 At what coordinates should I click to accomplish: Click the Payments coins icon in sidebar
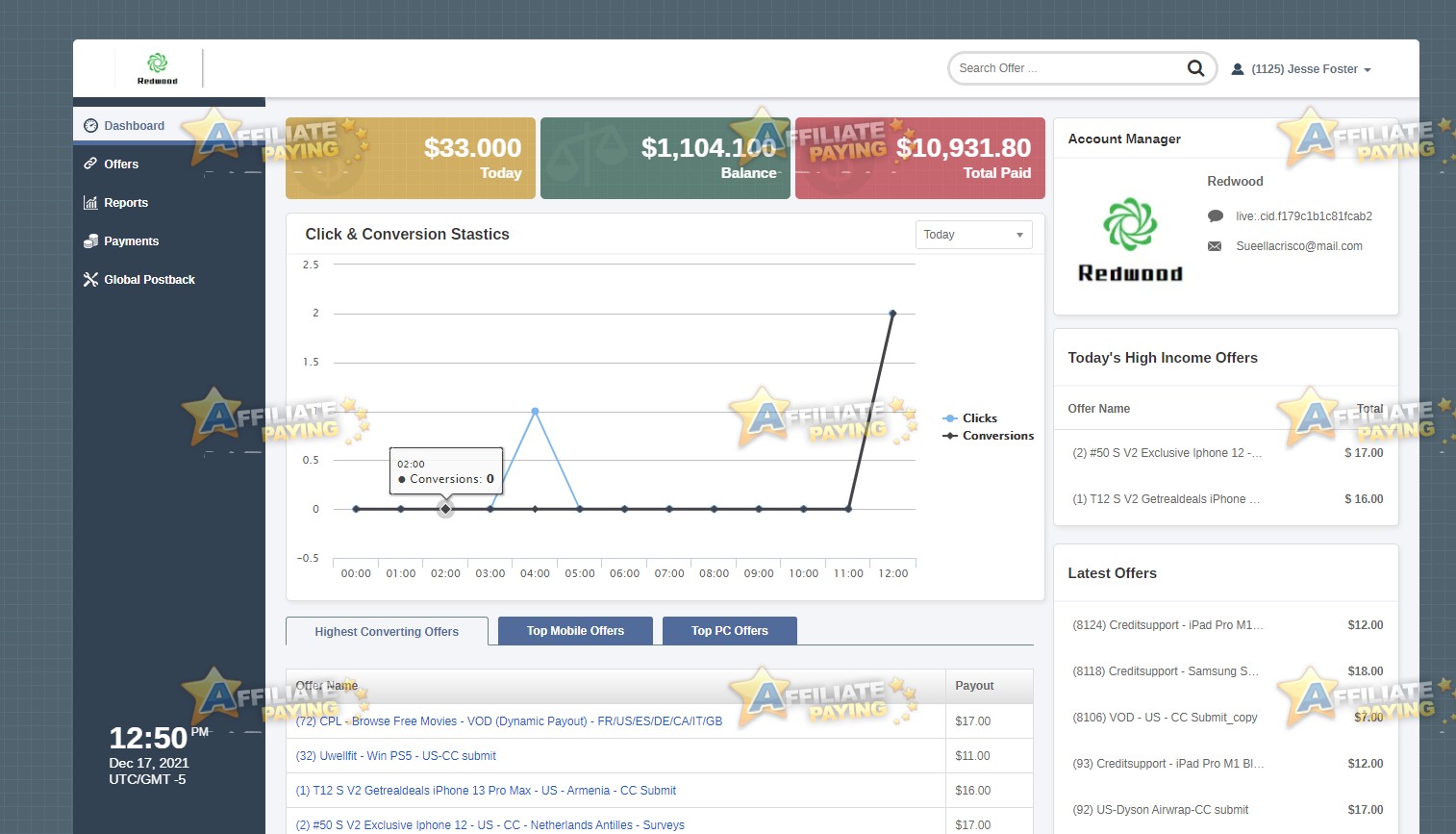coord(90,241)
